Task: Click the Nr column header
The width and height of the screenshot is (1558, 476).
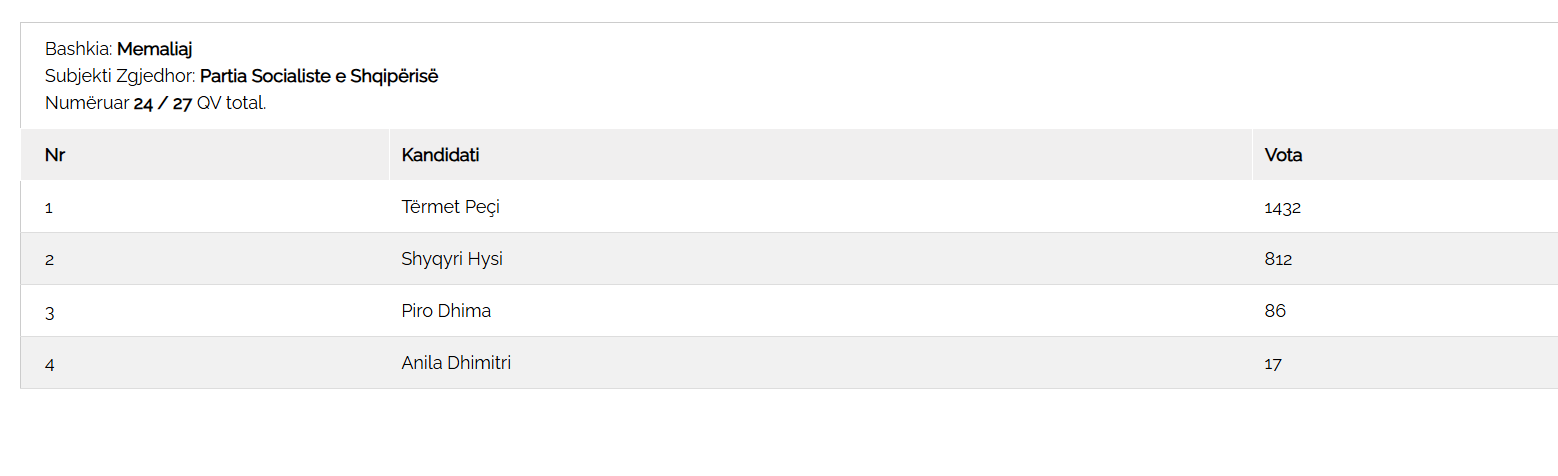Action: tap(55, 155)
